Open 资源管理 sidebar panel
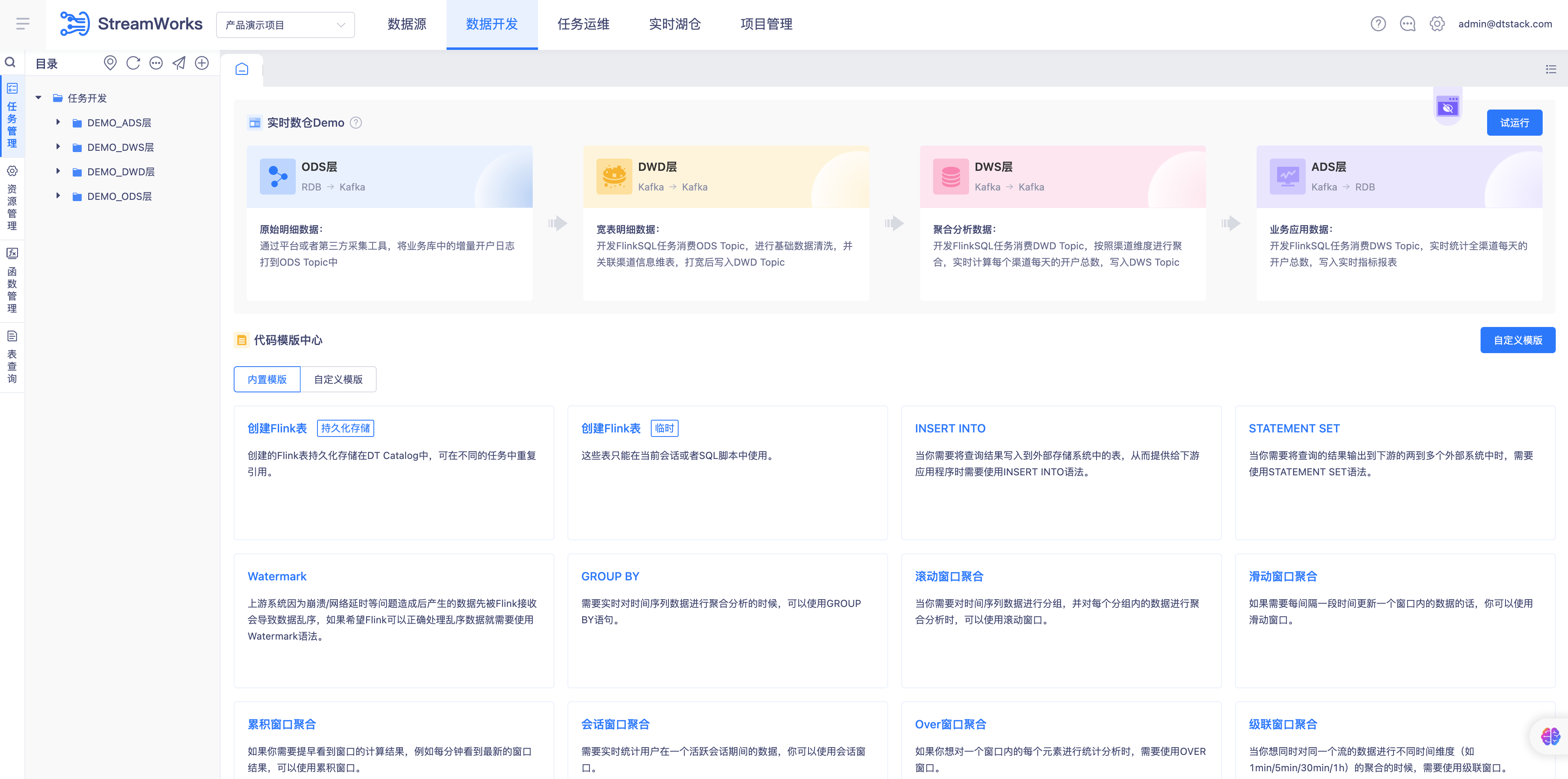 tap(12, 198)
